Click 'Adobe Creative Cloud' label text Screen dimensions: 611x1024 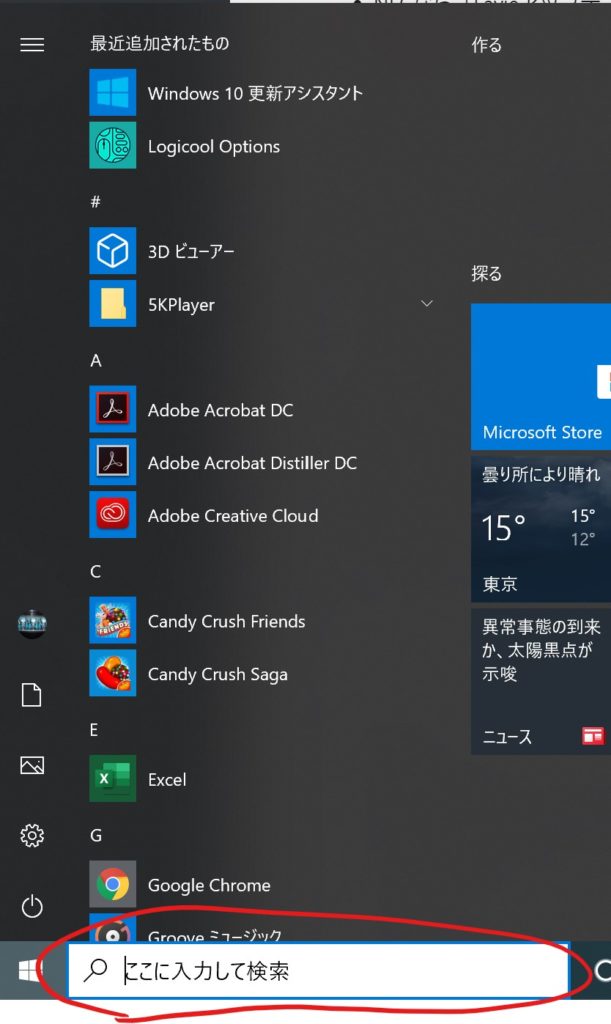[233, 516]
